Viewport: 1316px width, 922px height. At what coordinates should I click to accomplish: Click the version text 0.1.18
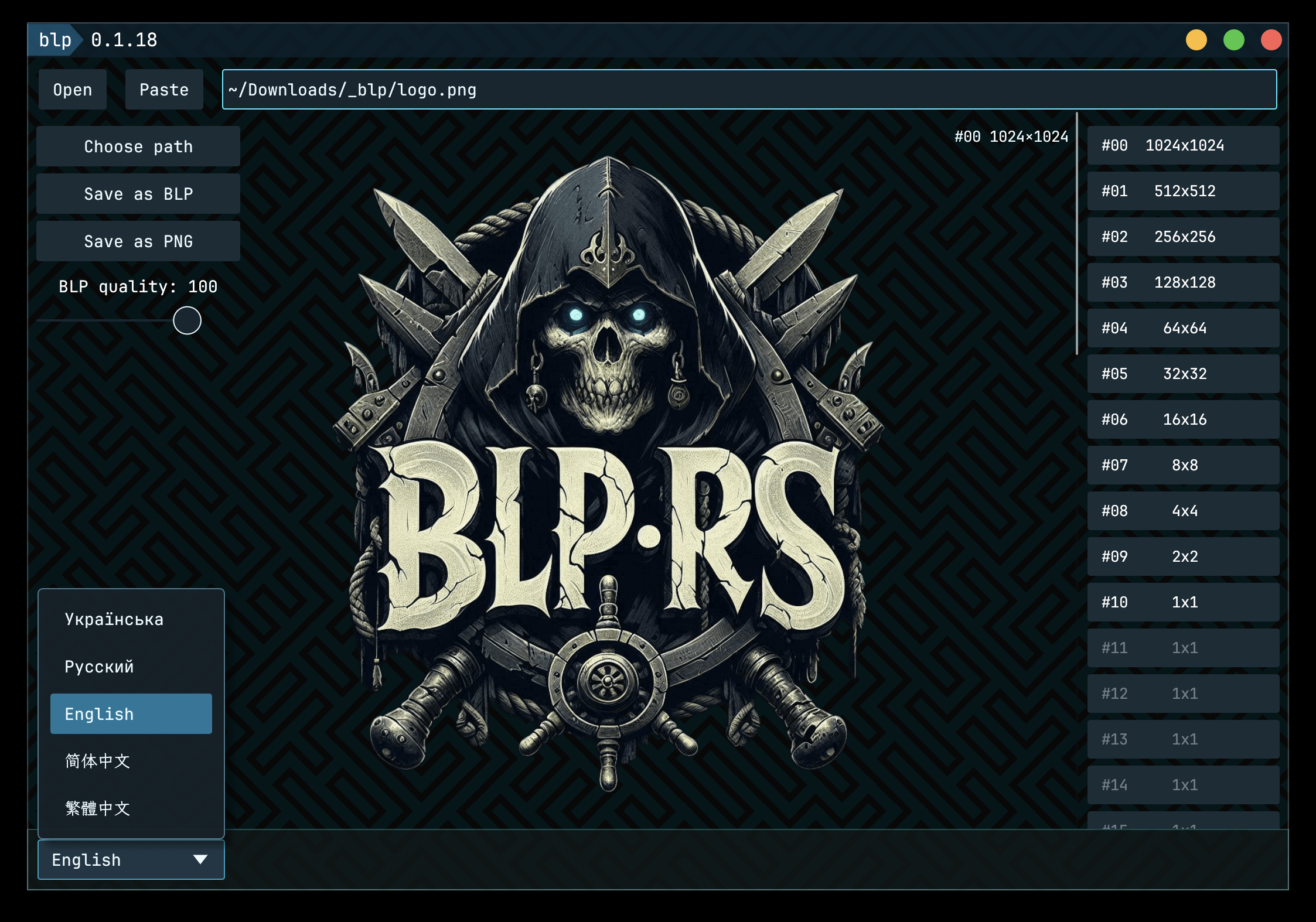[124, 40]
